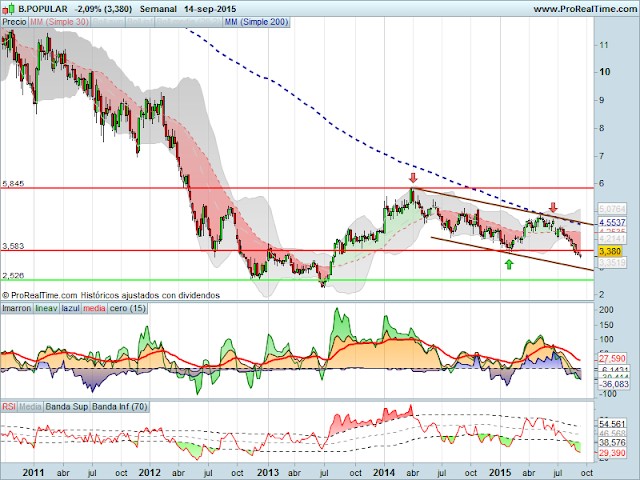Click the 2013 year label on time axis
This screenshot has width=640, height=480.
coord(268,473)
